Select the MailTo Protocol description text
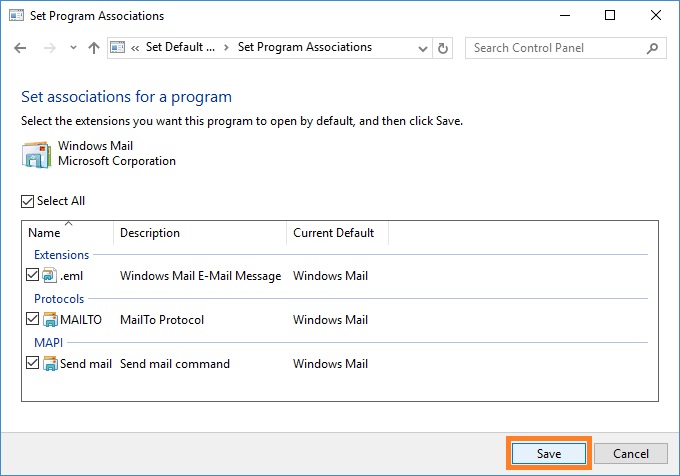Screen dimensions: 680x476 [x=162, y=320]
